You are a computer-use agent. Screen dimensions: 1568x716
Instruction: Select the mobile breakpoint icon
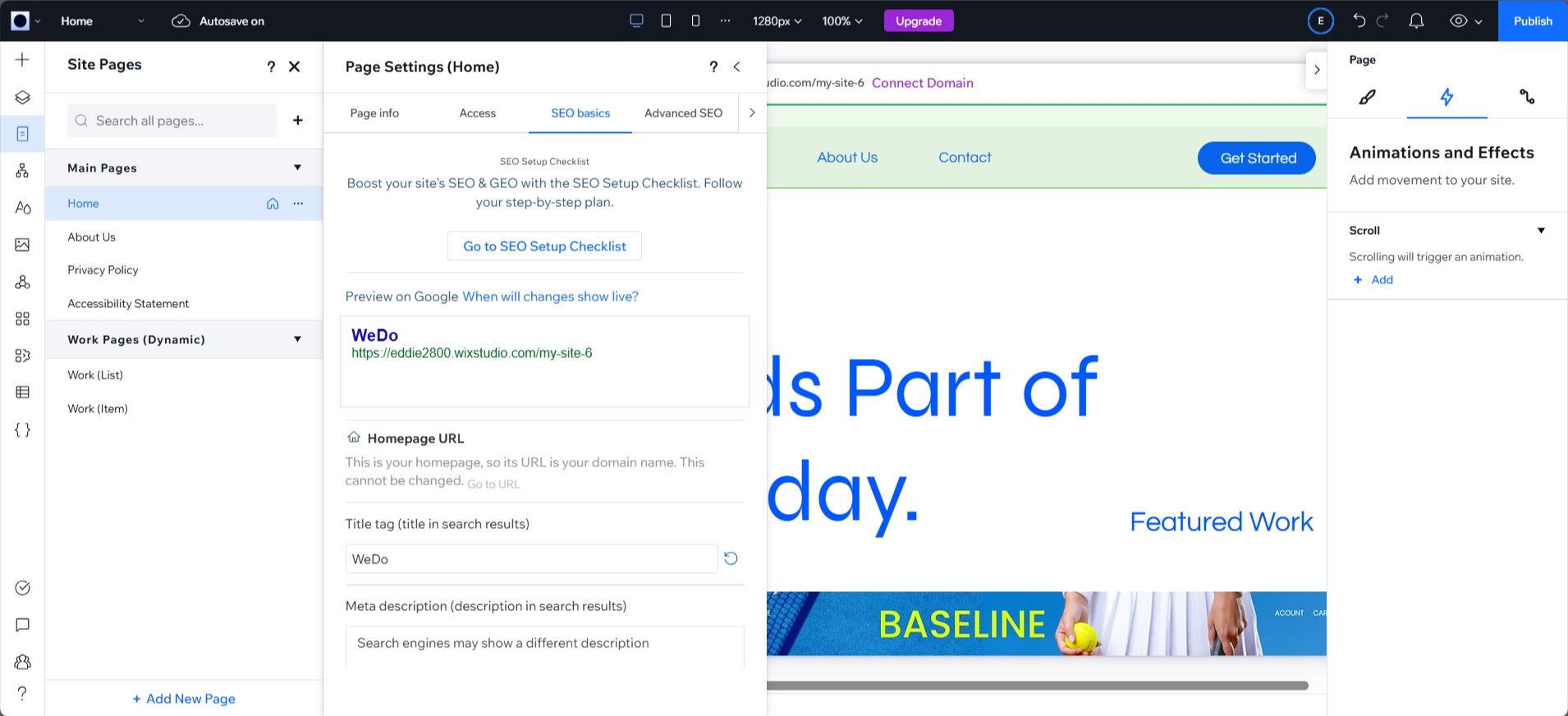(695, 21)
